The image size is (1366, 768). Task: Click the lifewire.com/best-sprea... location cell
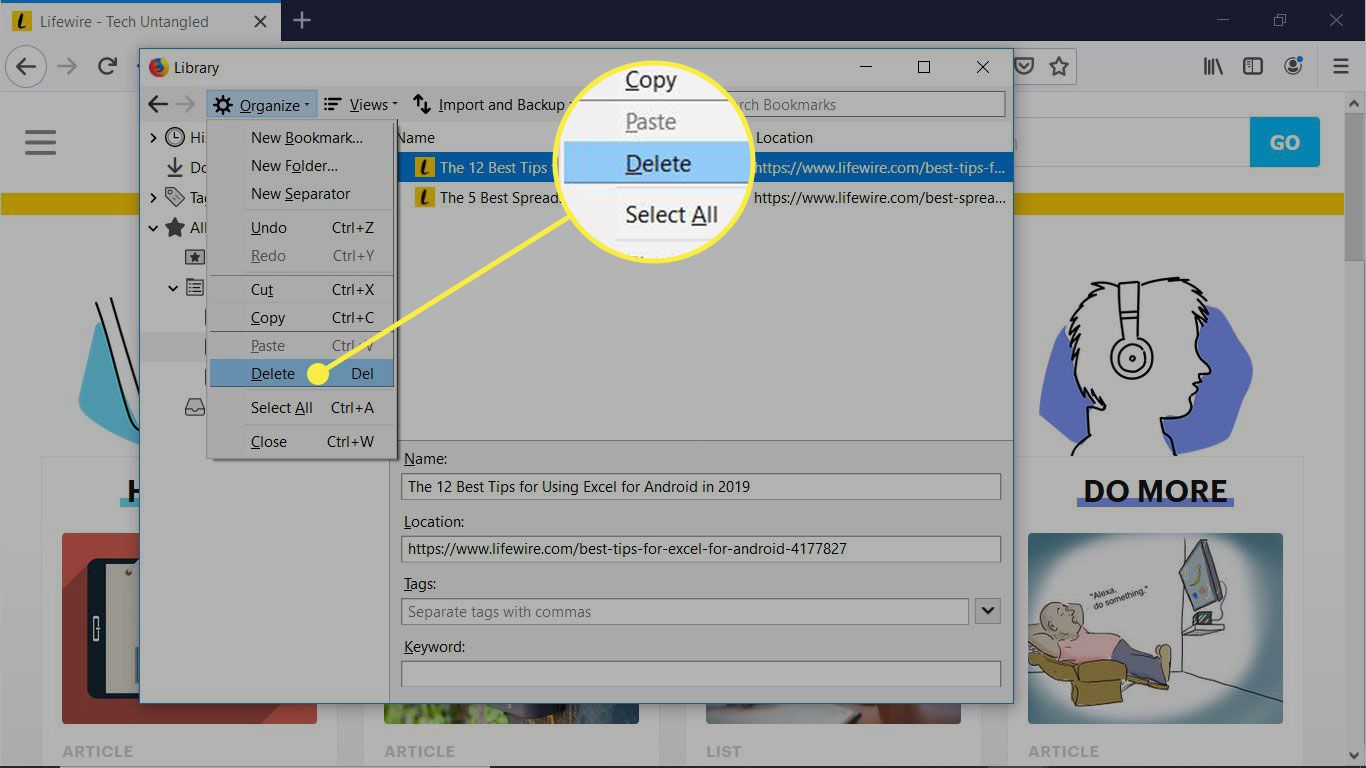[880, 198]
